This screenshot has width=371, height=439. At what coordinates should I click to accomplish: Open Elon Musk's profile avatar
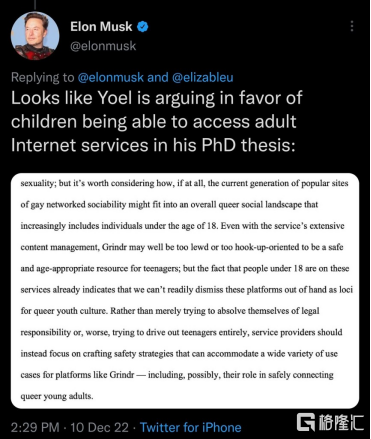(35, 35)
